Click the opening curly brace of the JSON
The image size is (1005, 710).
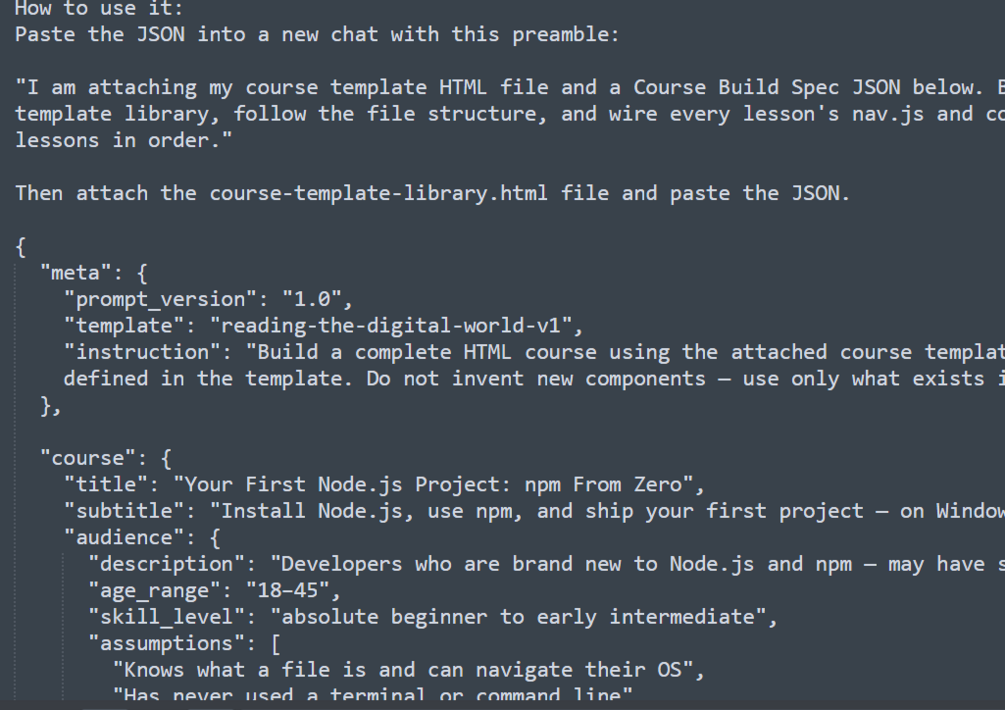pos(21,246)
